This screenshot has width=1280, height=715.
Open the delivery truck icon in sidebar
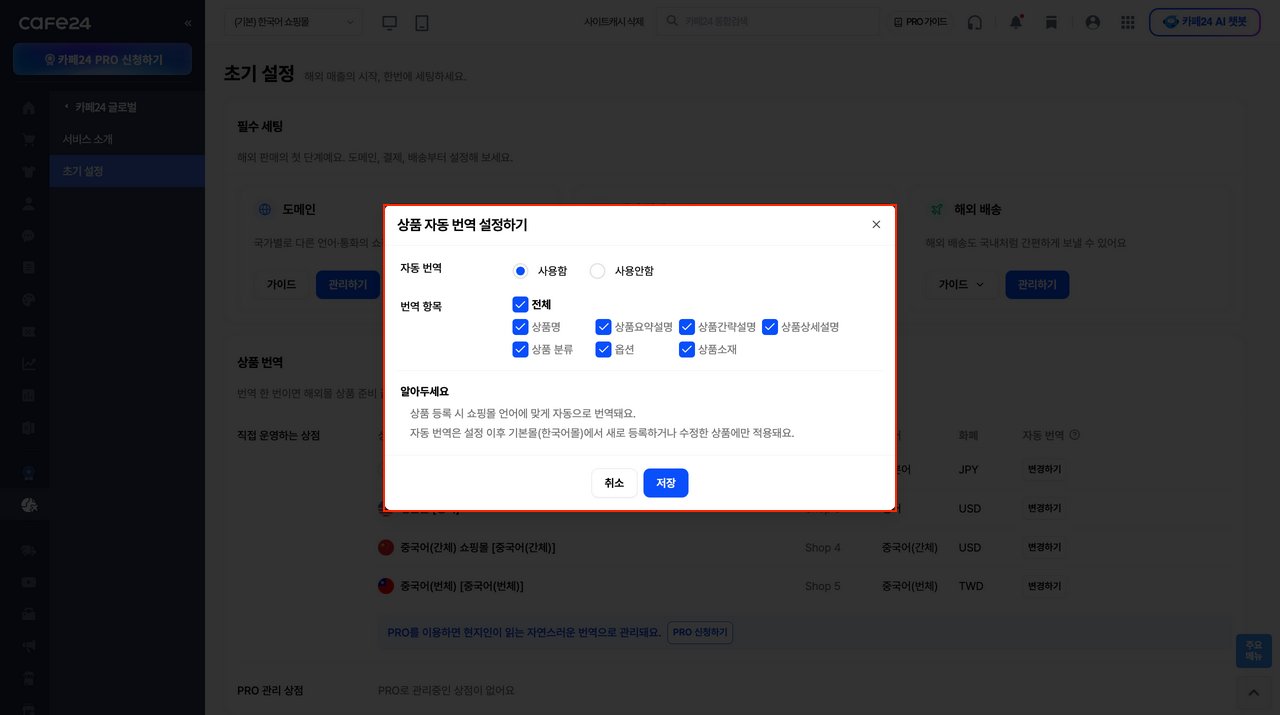pyautogui.click(x=29, y=549)
